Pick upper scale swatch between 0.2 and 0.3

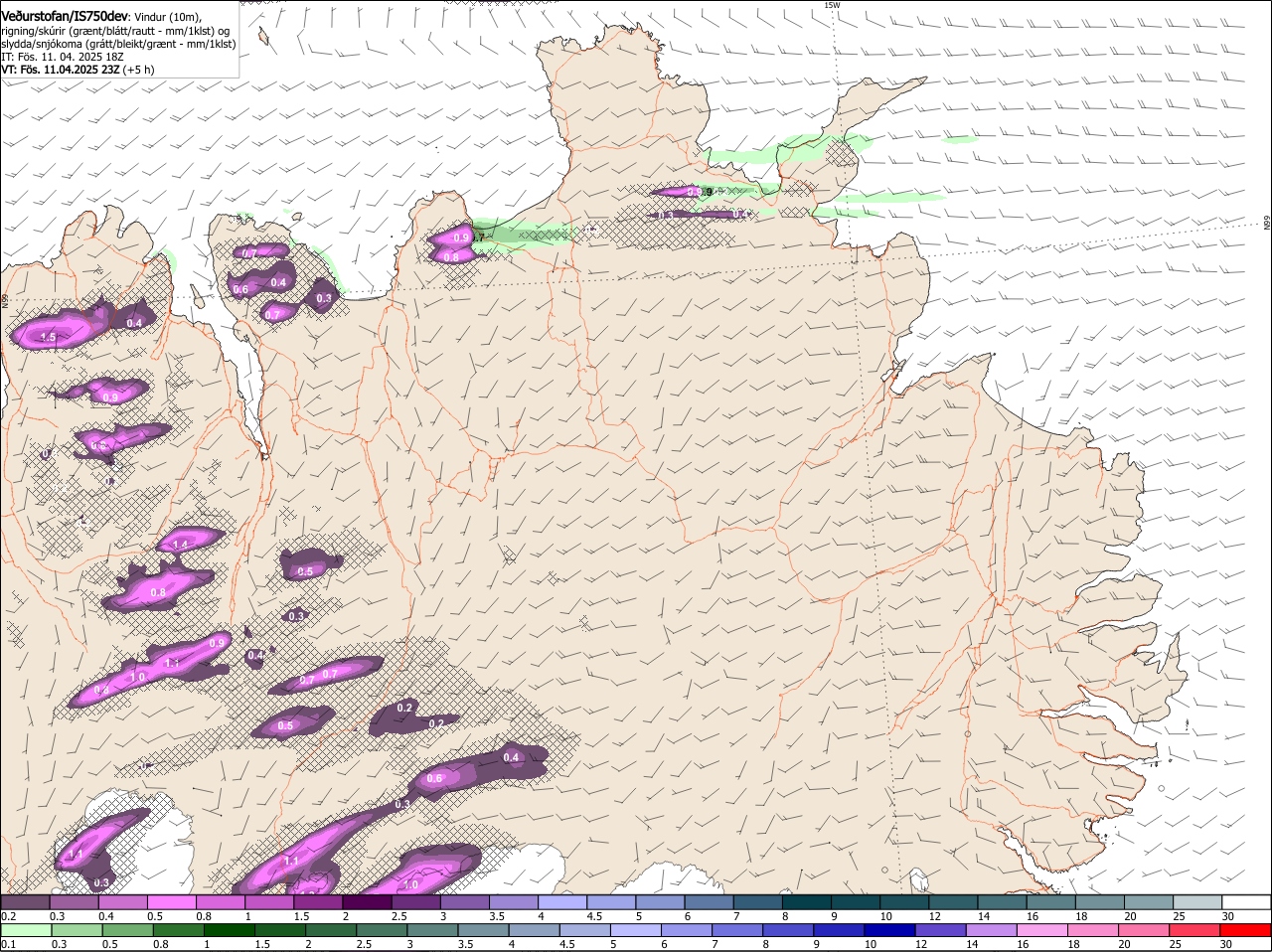[26, 902]
